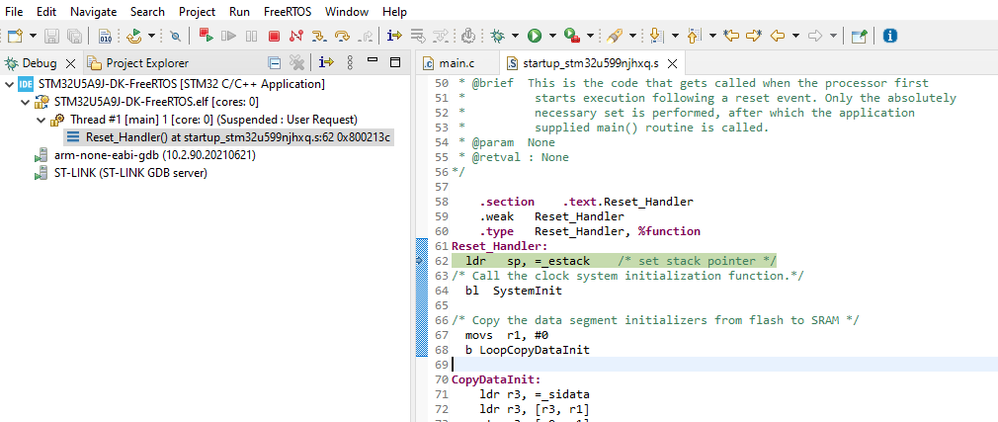The width and height of the screenshot is (998, 422).
Task: Open the New dropdown arrow
Action: pos(32,36)
